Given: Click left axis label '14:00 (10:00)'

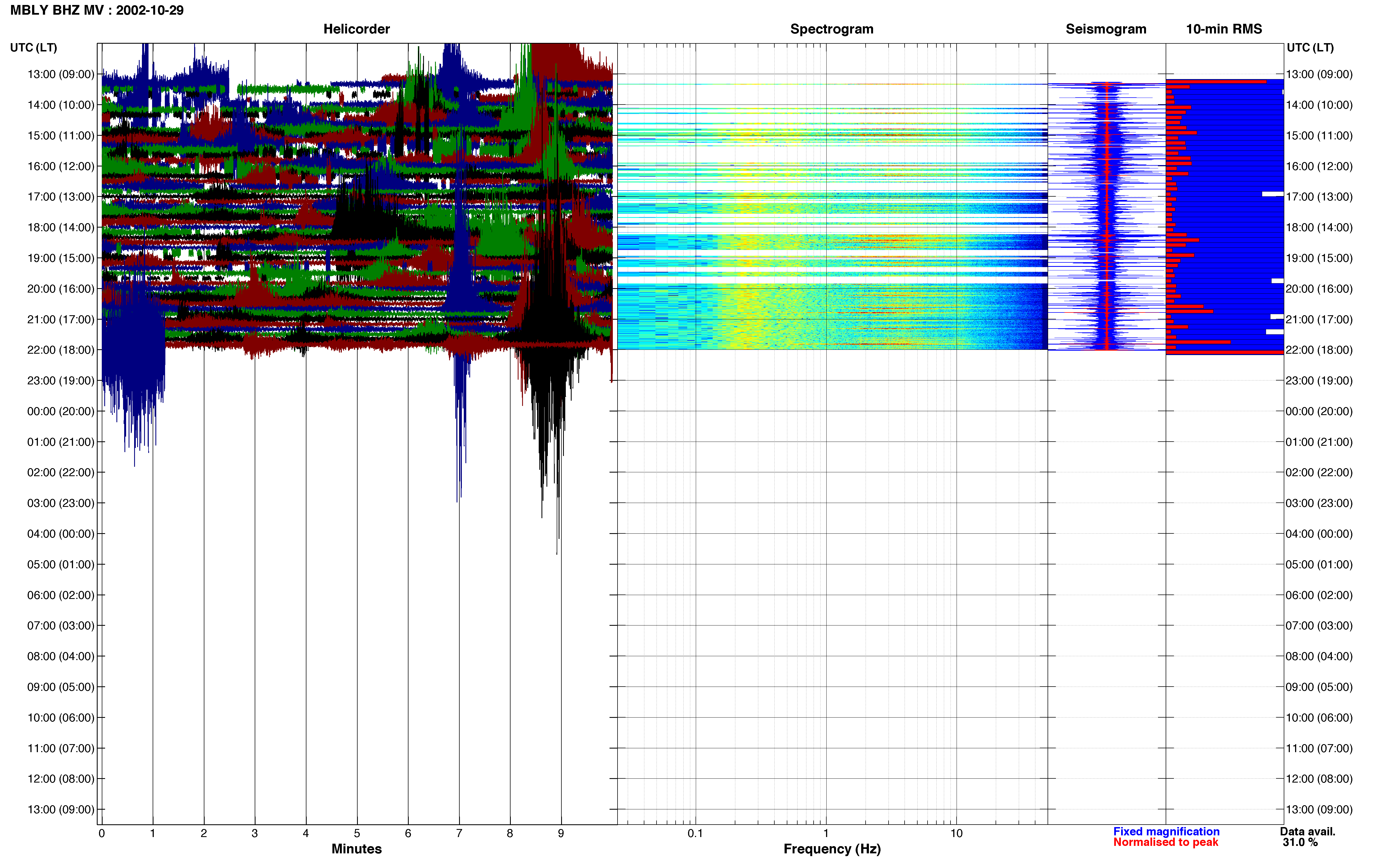Looking at the screenshot, I should point(61,105).
